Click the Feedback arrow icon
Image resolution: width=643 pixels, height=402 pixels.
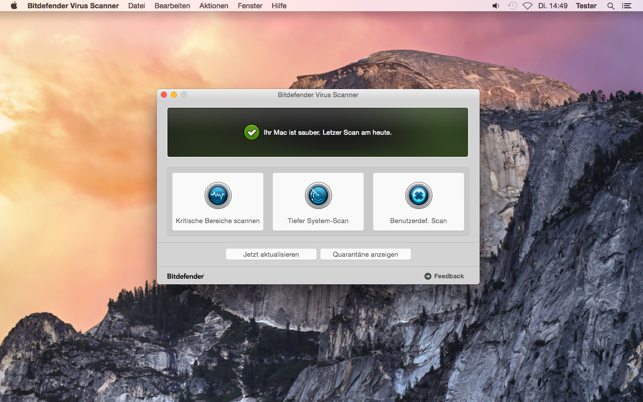coord(428,276)
